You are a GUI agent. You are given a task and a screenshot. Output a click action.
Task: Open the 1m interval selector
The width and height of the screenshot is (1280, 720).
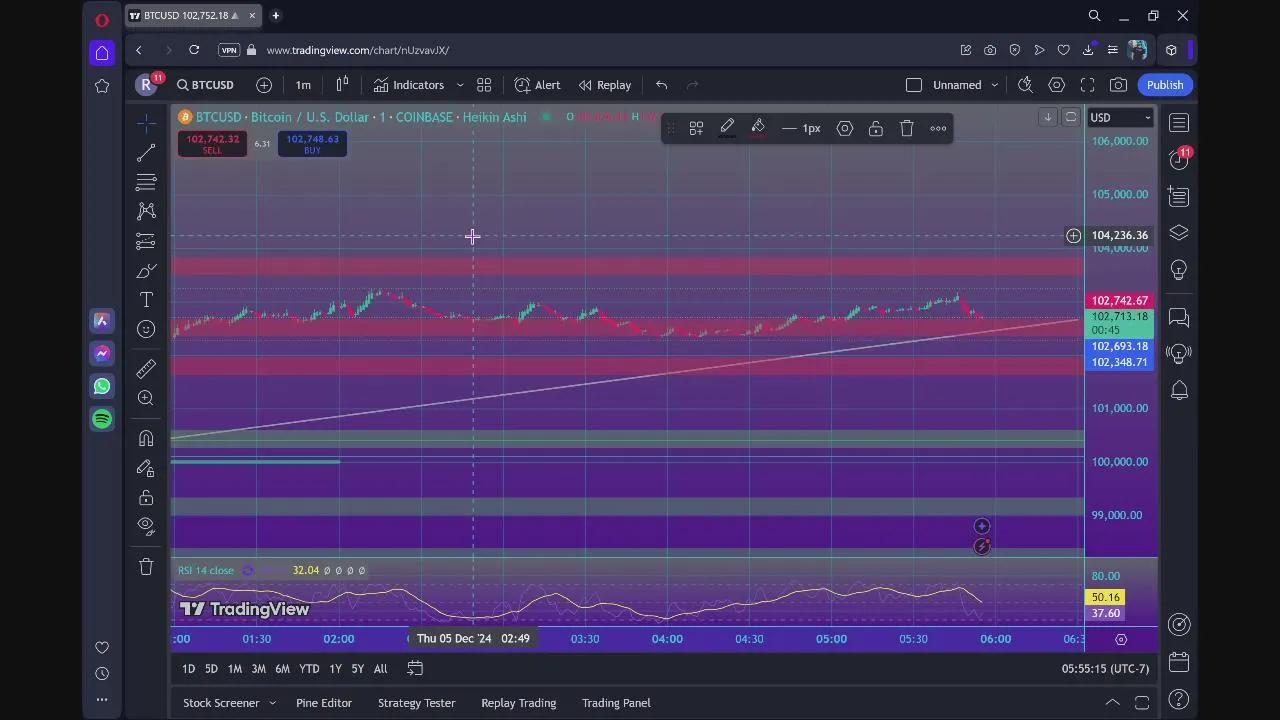303,85
